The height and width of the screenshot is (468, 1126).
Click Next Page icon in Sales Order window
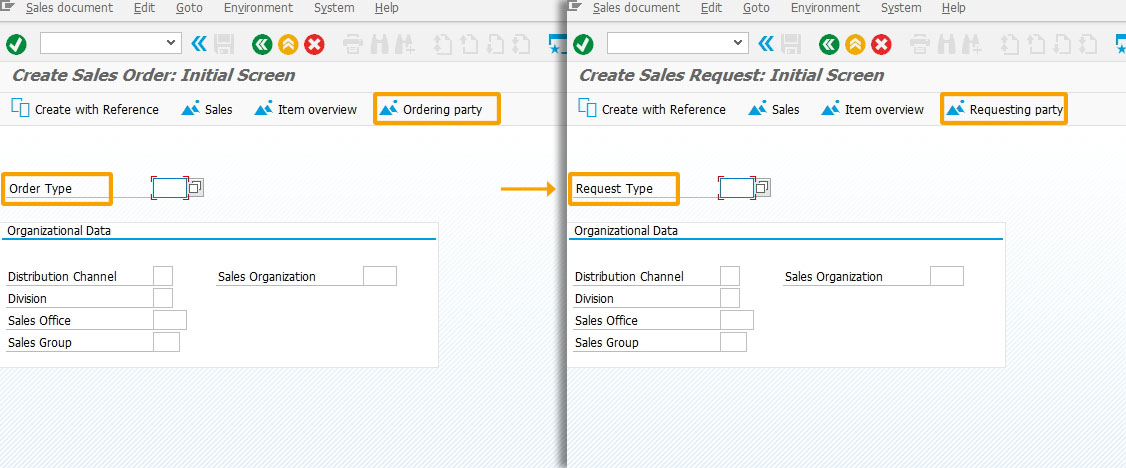coord(495,45)
